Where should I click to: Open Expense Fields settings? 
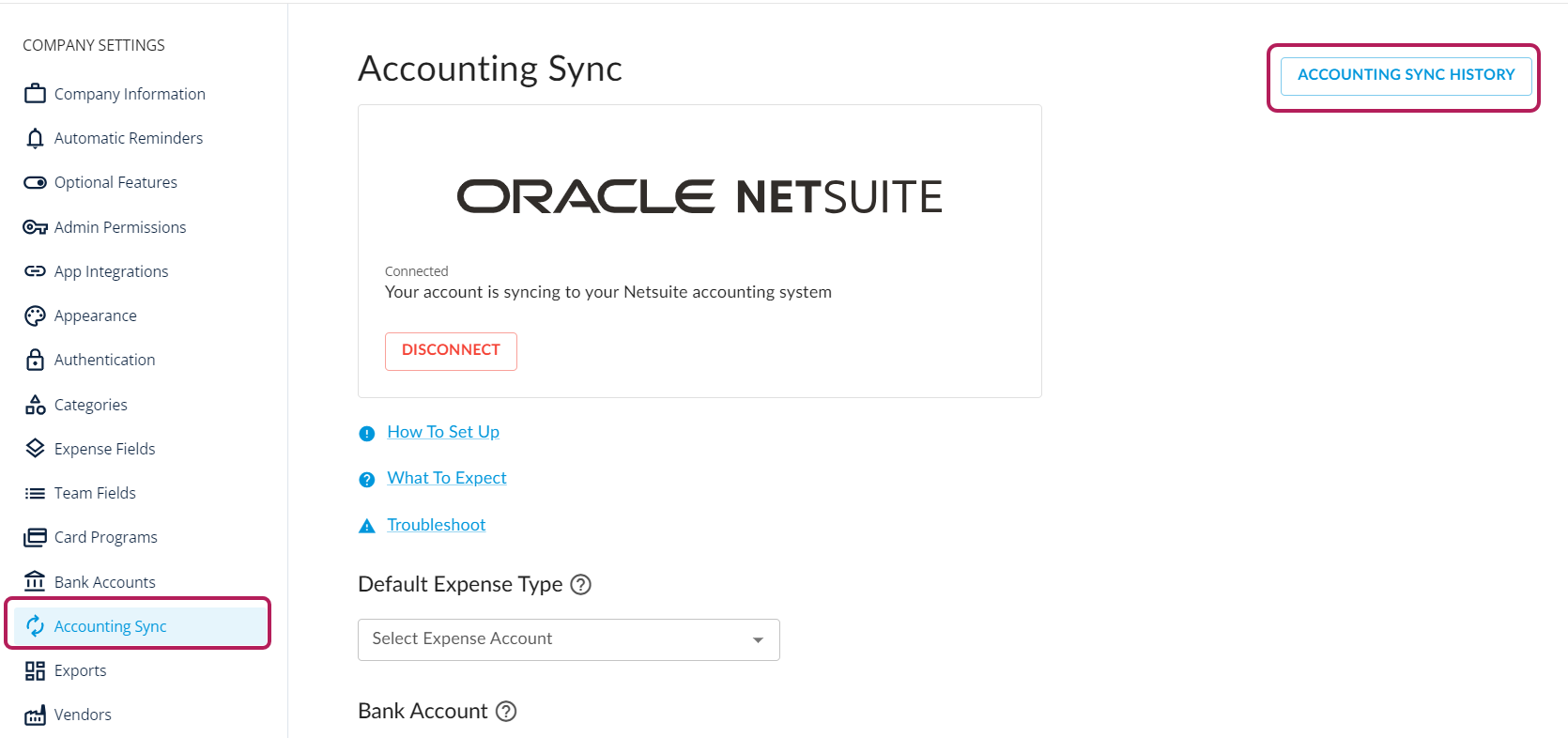tap(105, 449)
